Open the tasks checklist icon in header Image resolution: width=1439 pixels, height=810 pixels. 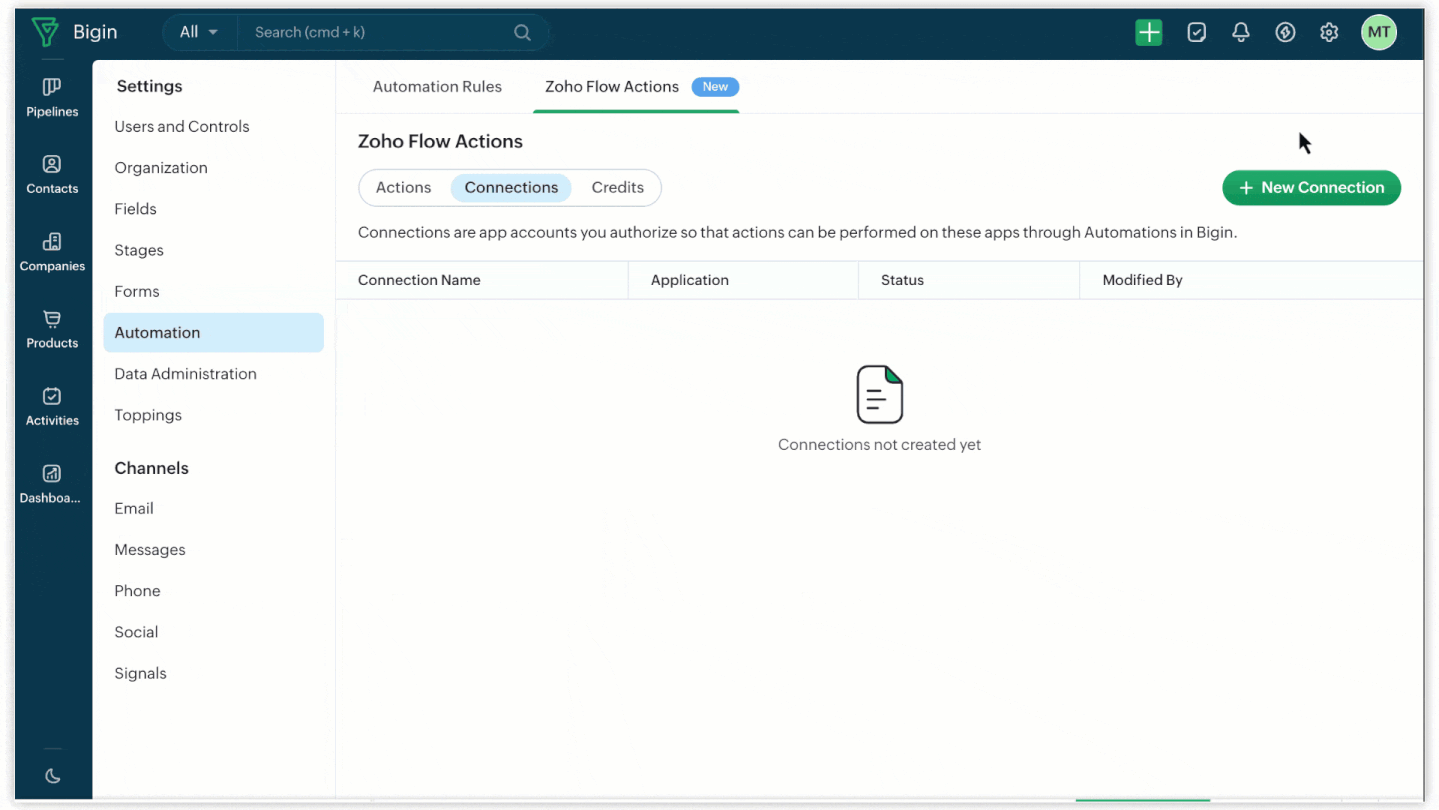[1196, 32]
